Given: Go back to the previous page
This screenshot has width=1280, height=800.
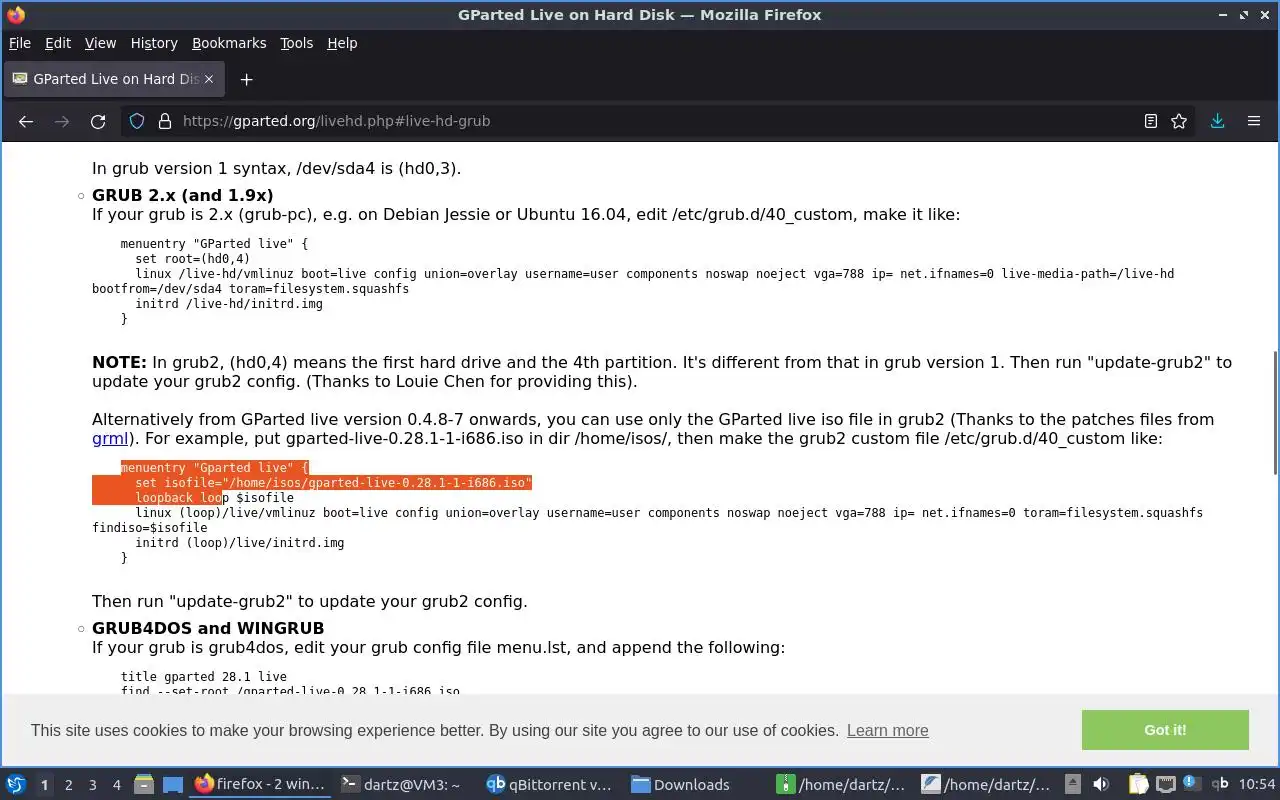Looking at the screenshot, I should coord(26,121).
